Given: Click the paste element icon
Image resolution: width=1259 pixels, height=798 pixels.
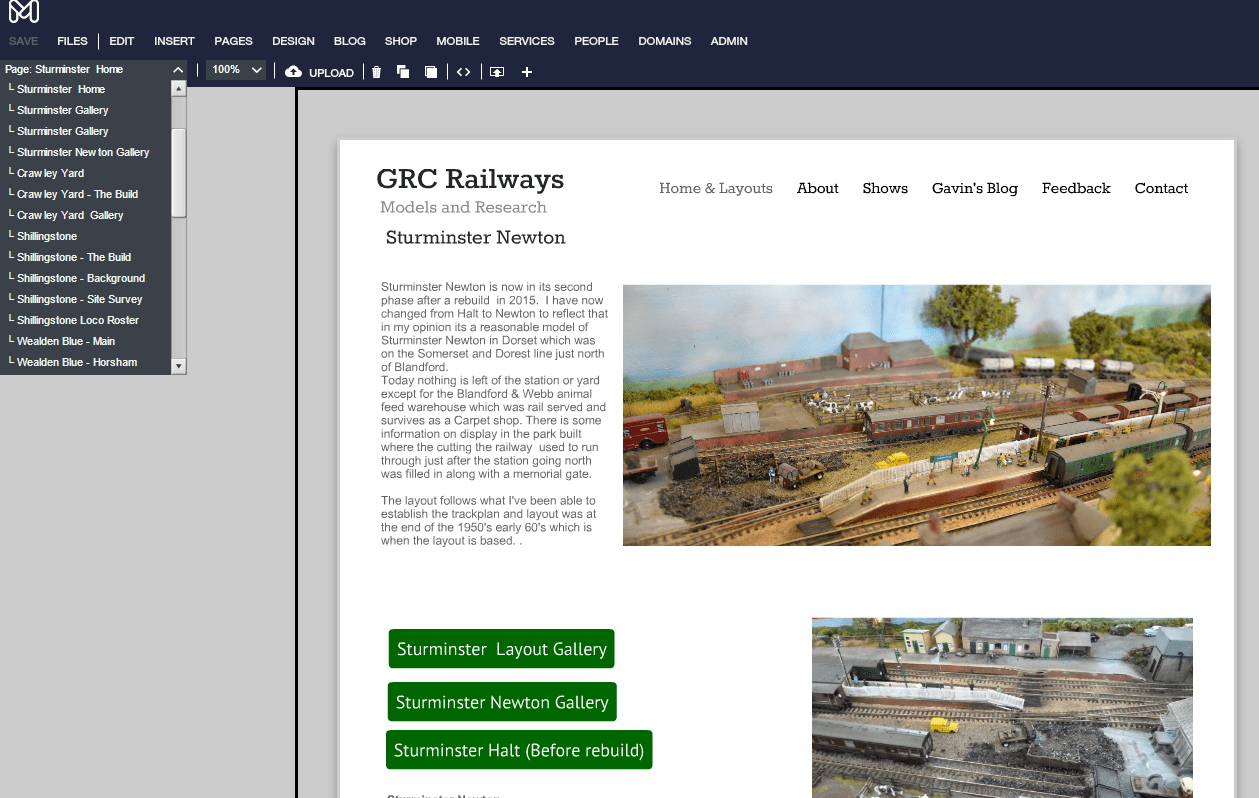Looking at the screenshot, I should click(431, 72).
